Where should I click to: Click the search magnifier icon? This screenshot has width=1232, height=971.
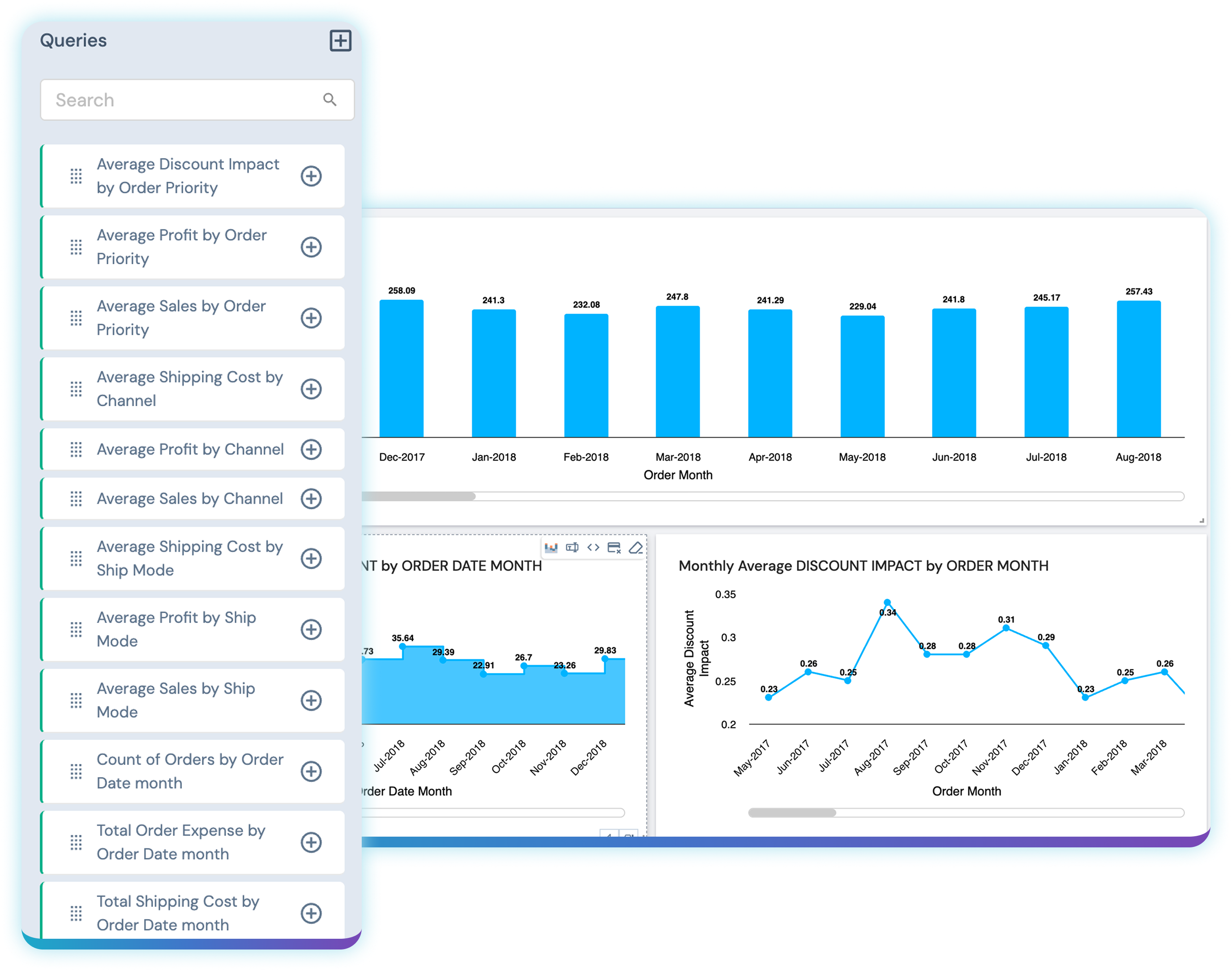[329, 99]
